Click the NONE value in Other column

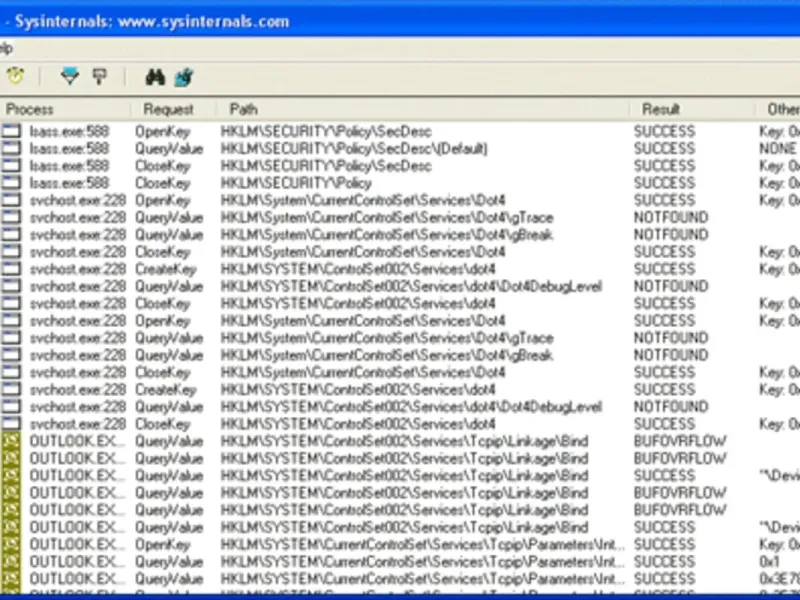(x=778, y=148)
